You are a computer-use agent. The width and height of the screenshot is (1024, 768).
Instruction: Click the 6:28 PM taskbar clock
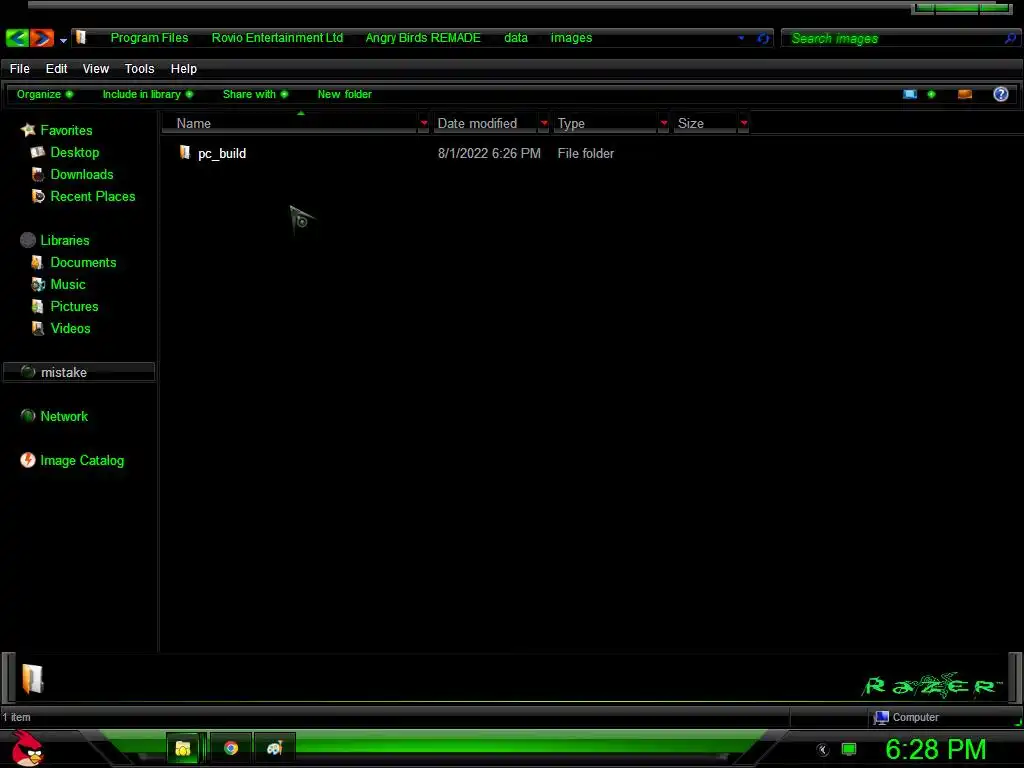(935, 750)
